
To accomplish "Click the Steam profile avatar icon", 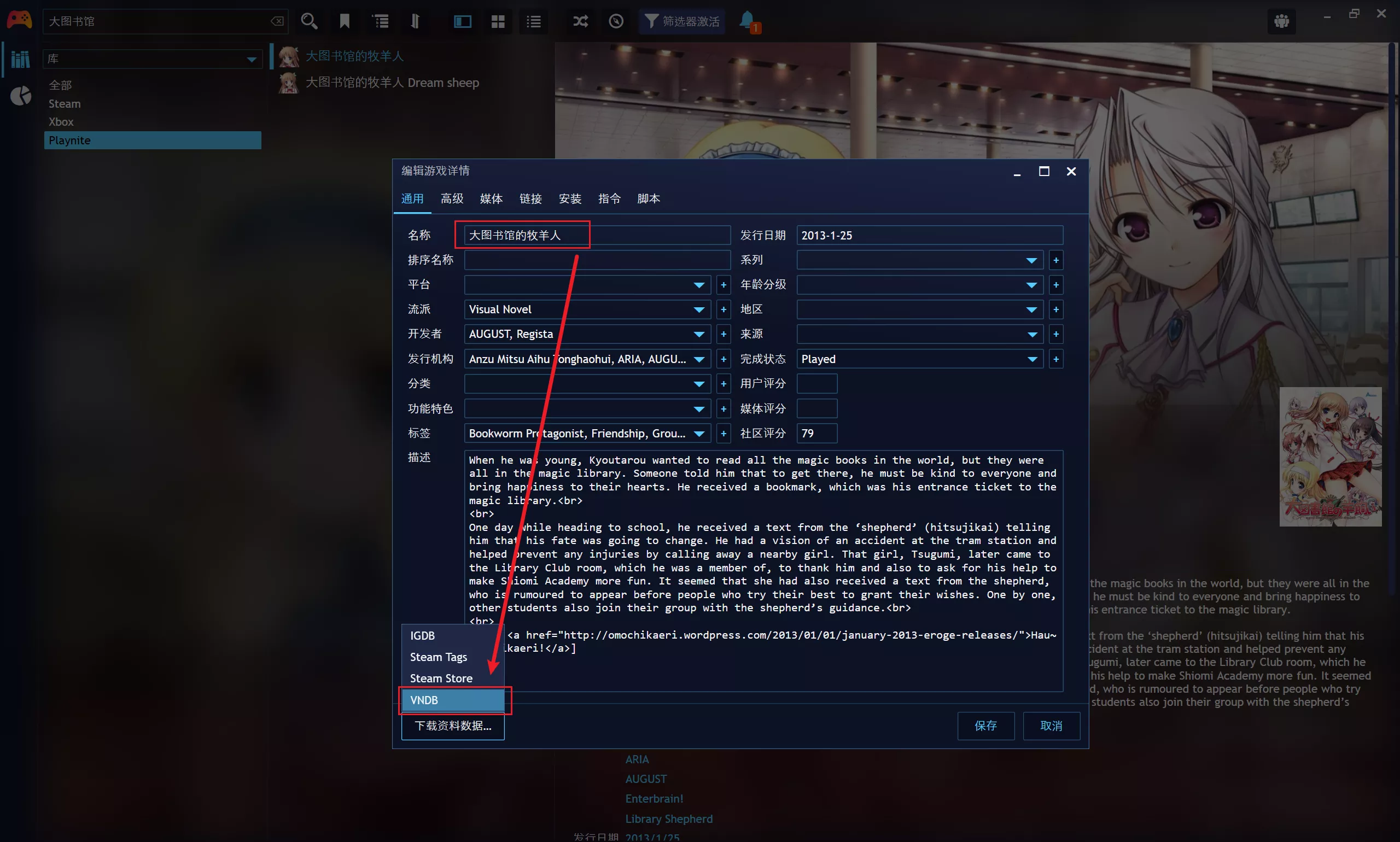I will [x=1281, y=20].
